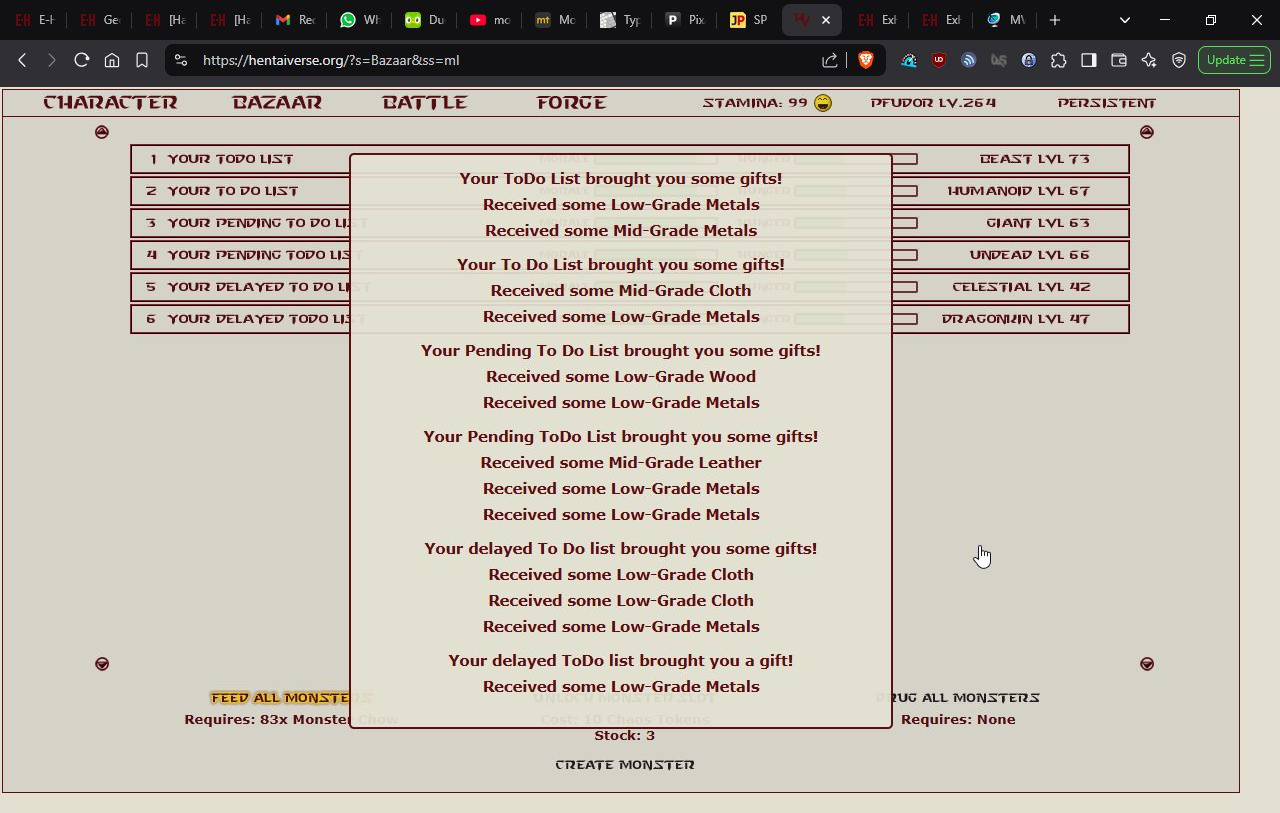The height and width of the screenshot is (813, 1280).
Task: Toggle the browser sidebar panel
Action: (1089, 60)
